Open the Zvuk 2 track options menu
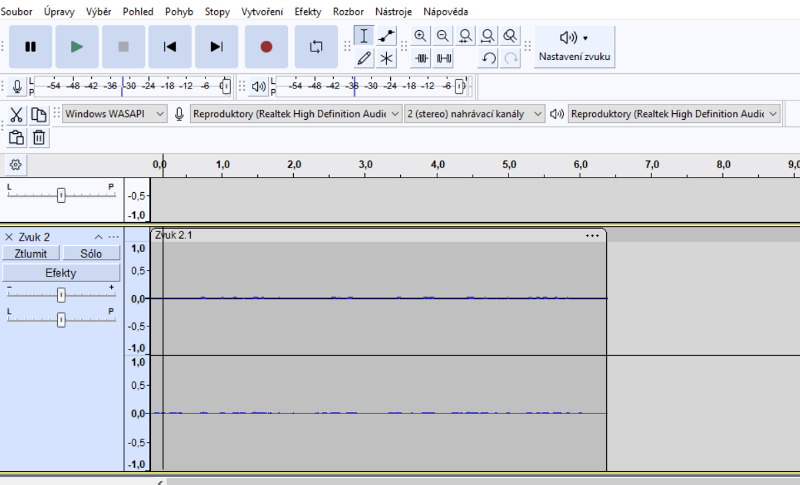Viewport: 800px width, 485px height. click(x=114, y=237)
